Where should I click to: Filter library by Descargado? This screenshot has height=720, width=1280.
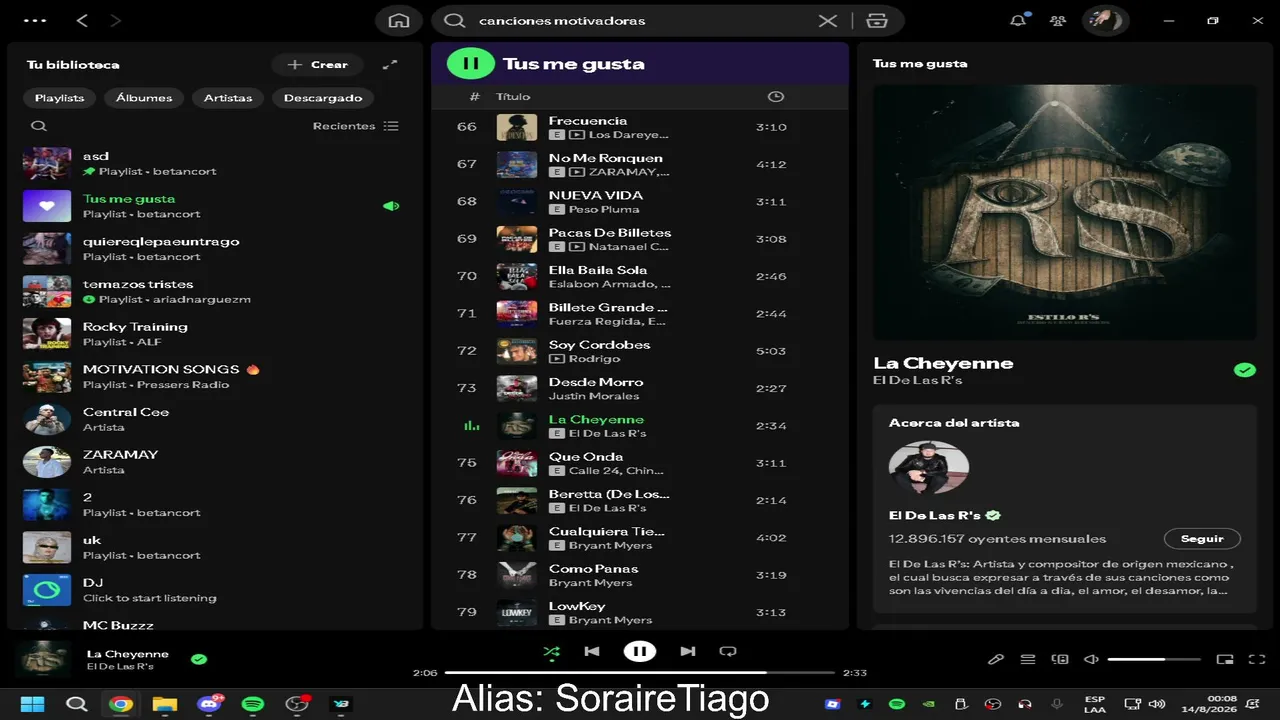coord(323,98)
